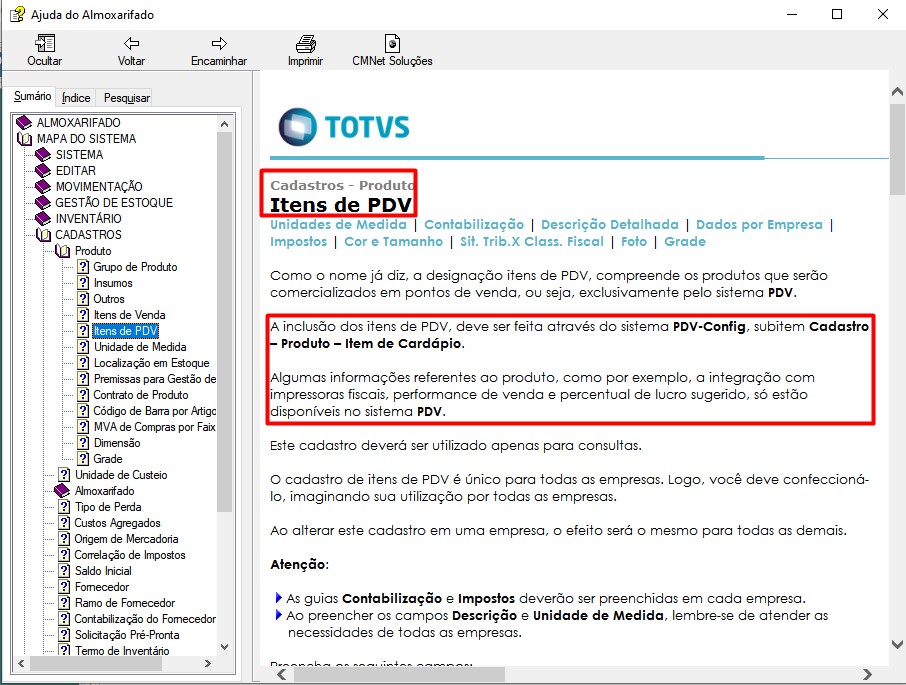Click the topic icon beside Insumos
906x685 pixels.
click(x=83, y=283)
